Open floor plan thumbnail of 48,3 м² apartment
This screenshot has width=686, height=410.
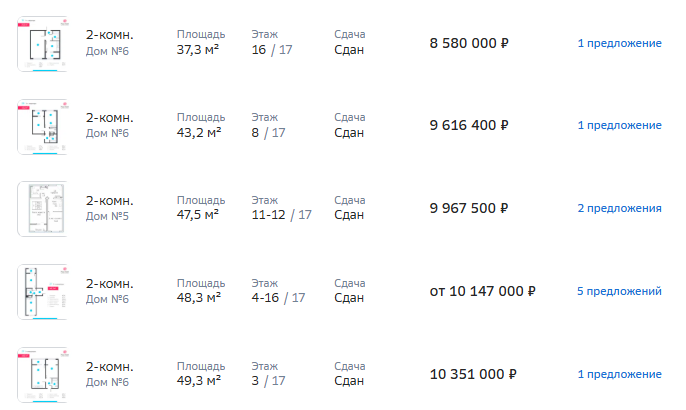(x=41, y=292)
